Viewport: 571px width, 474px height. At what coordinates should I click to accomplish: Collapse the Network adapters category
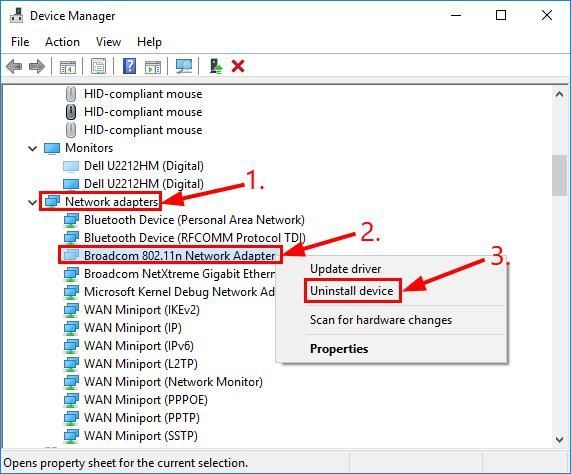(x=33, y=202)
